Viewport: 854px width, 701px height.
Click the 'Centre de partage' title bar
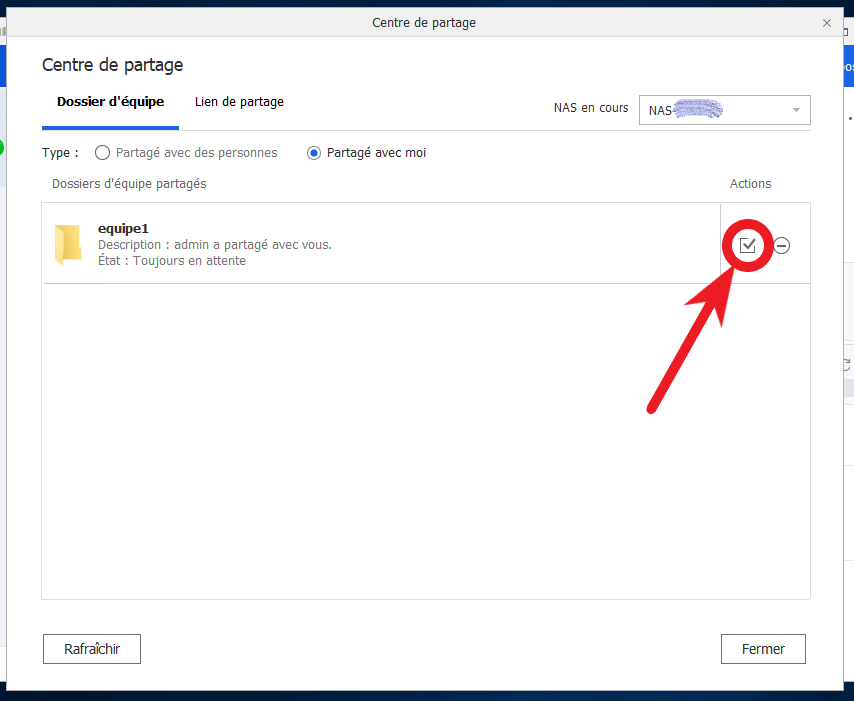click(x=424, y=22)
